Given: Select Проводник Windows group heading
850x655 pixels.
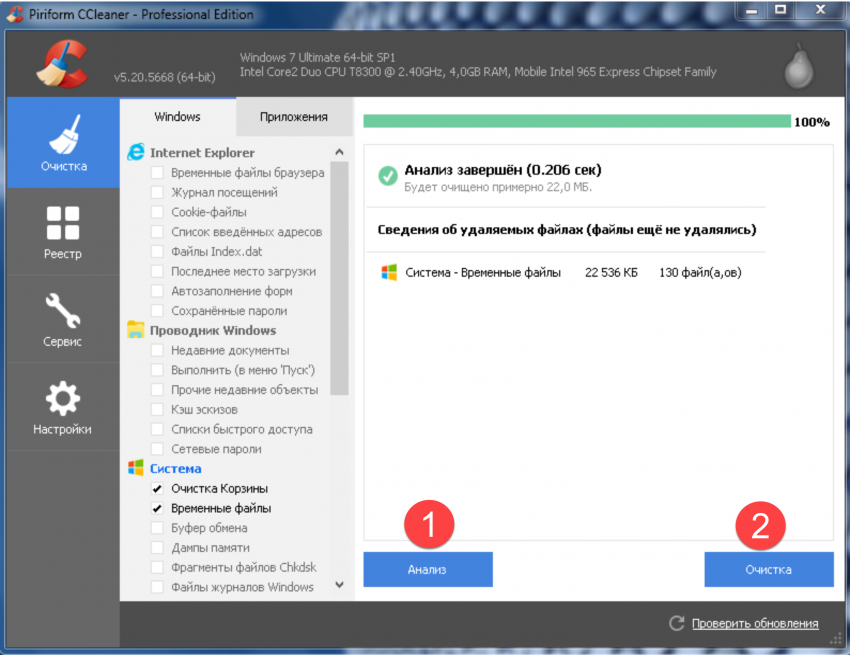Looking at the screenshot, I should tap(213, 330).
